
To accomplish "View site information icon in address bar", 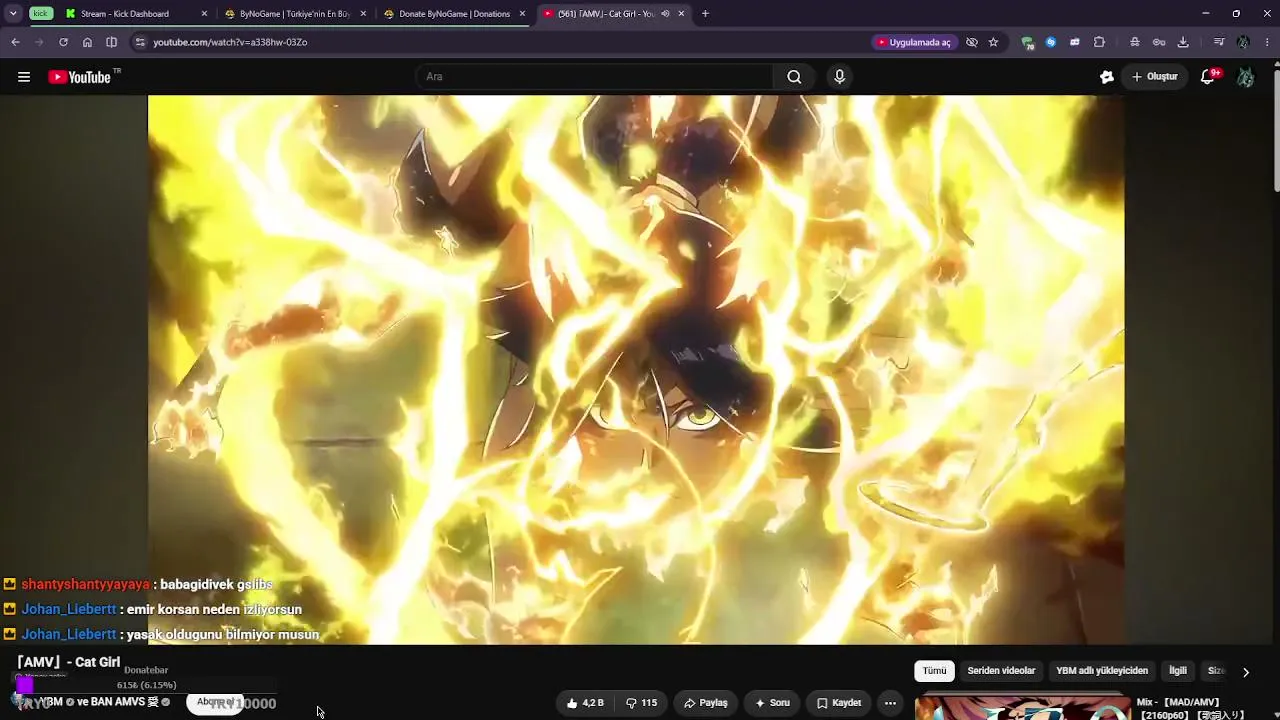I will pyautogui.click(x=140, y=42).
